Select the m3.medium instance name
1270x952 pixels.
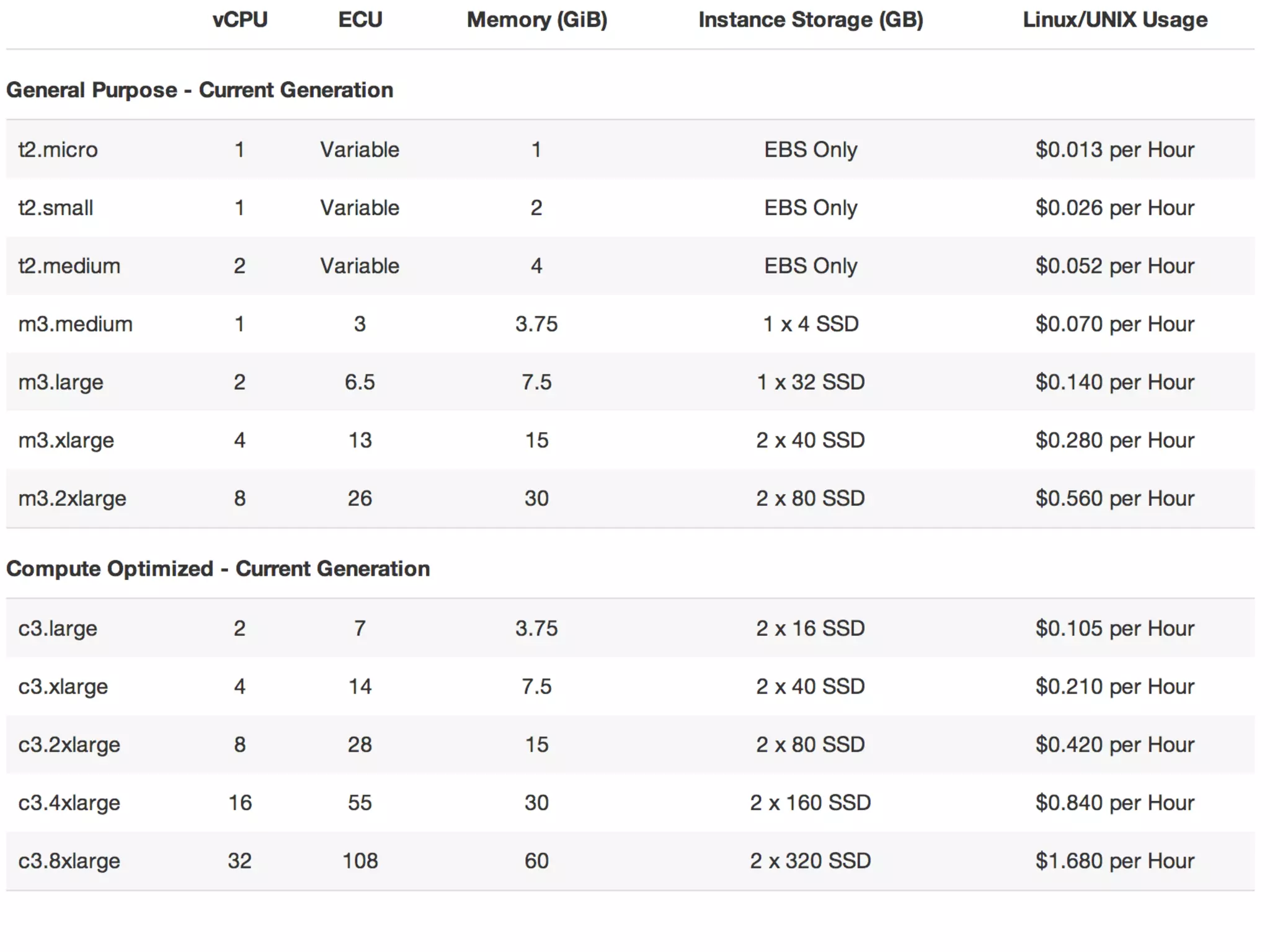[x=75, y=324]
